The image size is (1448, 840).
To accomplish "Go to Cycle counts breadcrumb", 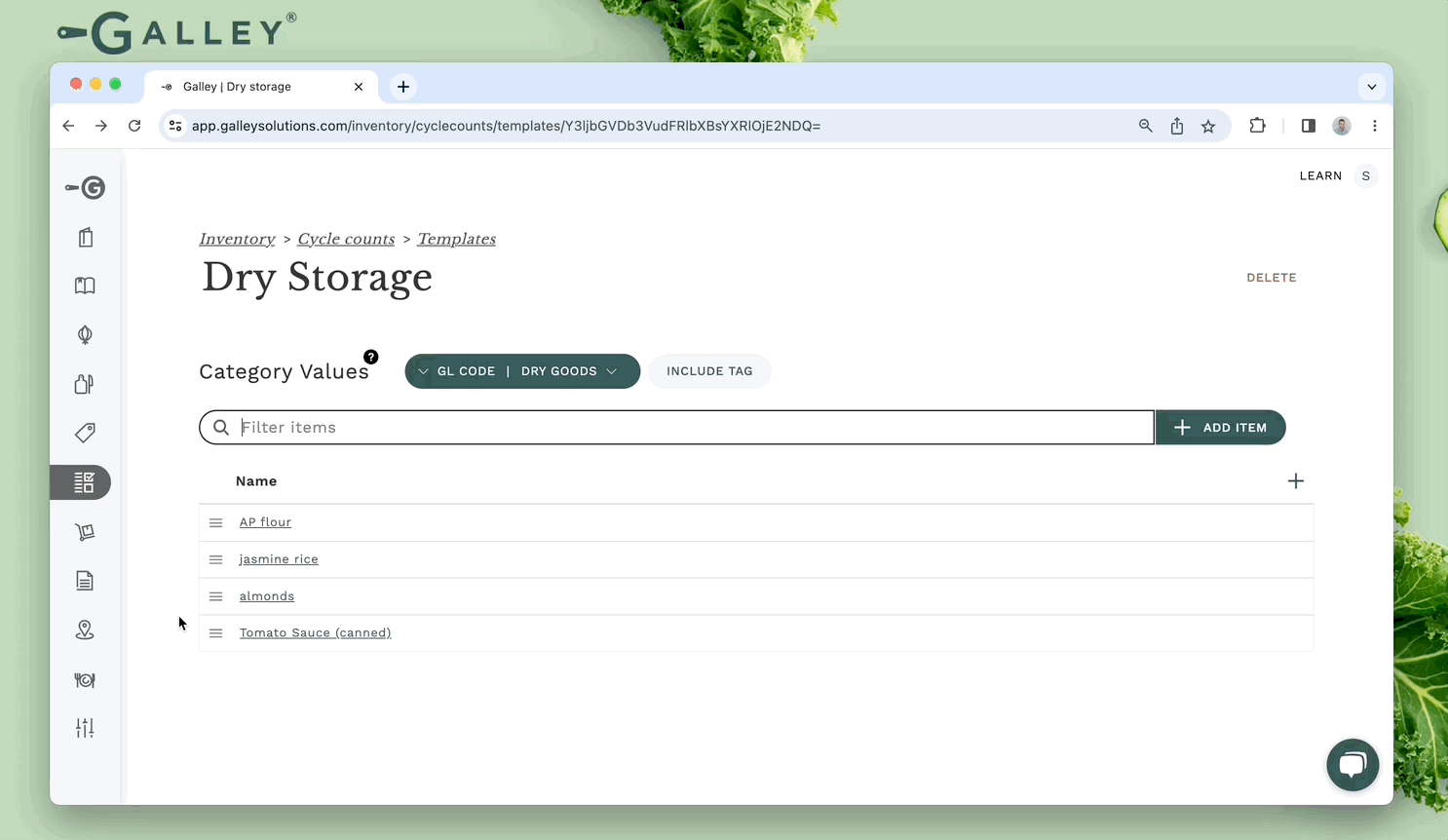I will click(x=346, y=239).
